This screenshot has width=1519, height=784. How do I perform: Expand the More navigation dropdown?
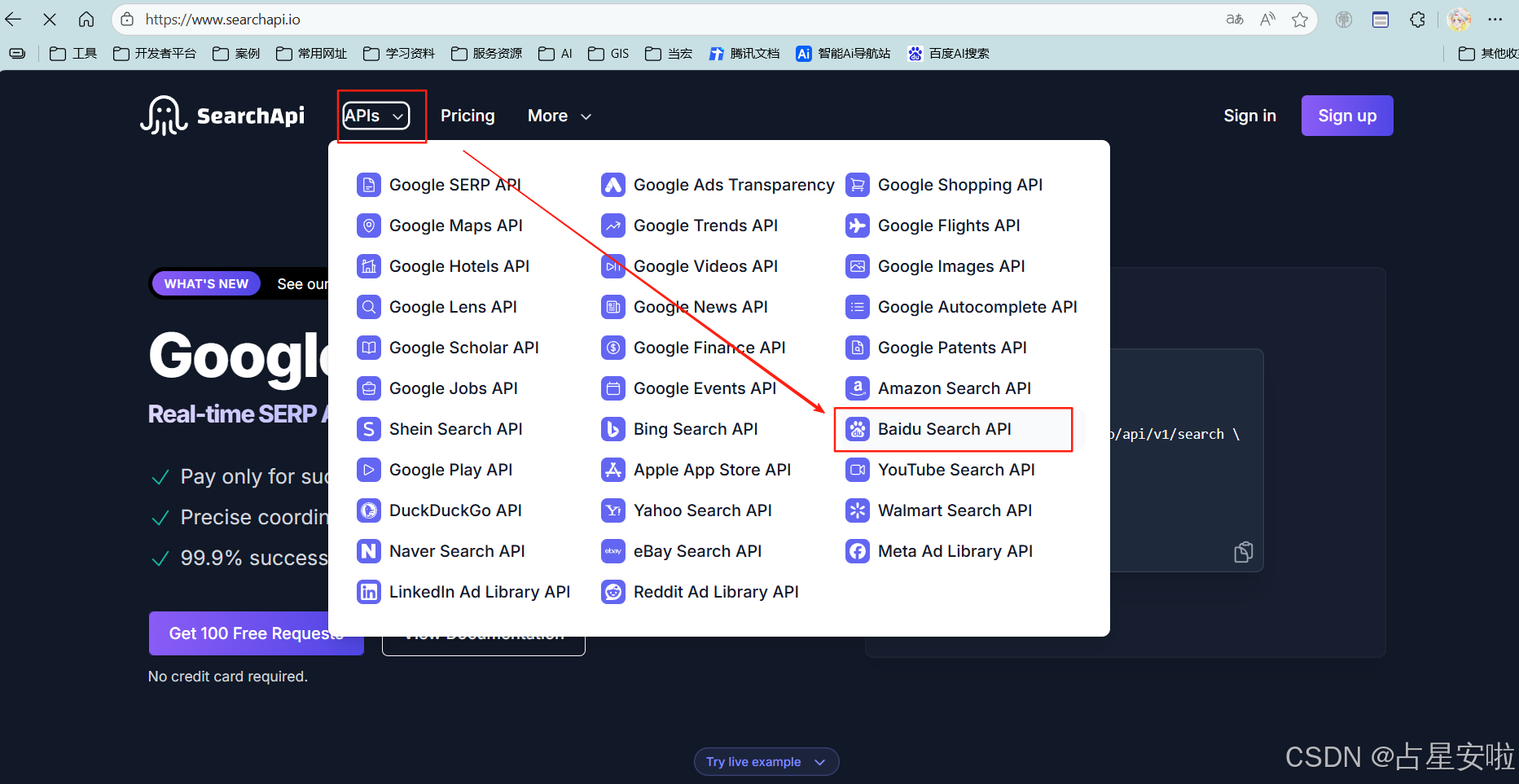click(x=560, y=116)
